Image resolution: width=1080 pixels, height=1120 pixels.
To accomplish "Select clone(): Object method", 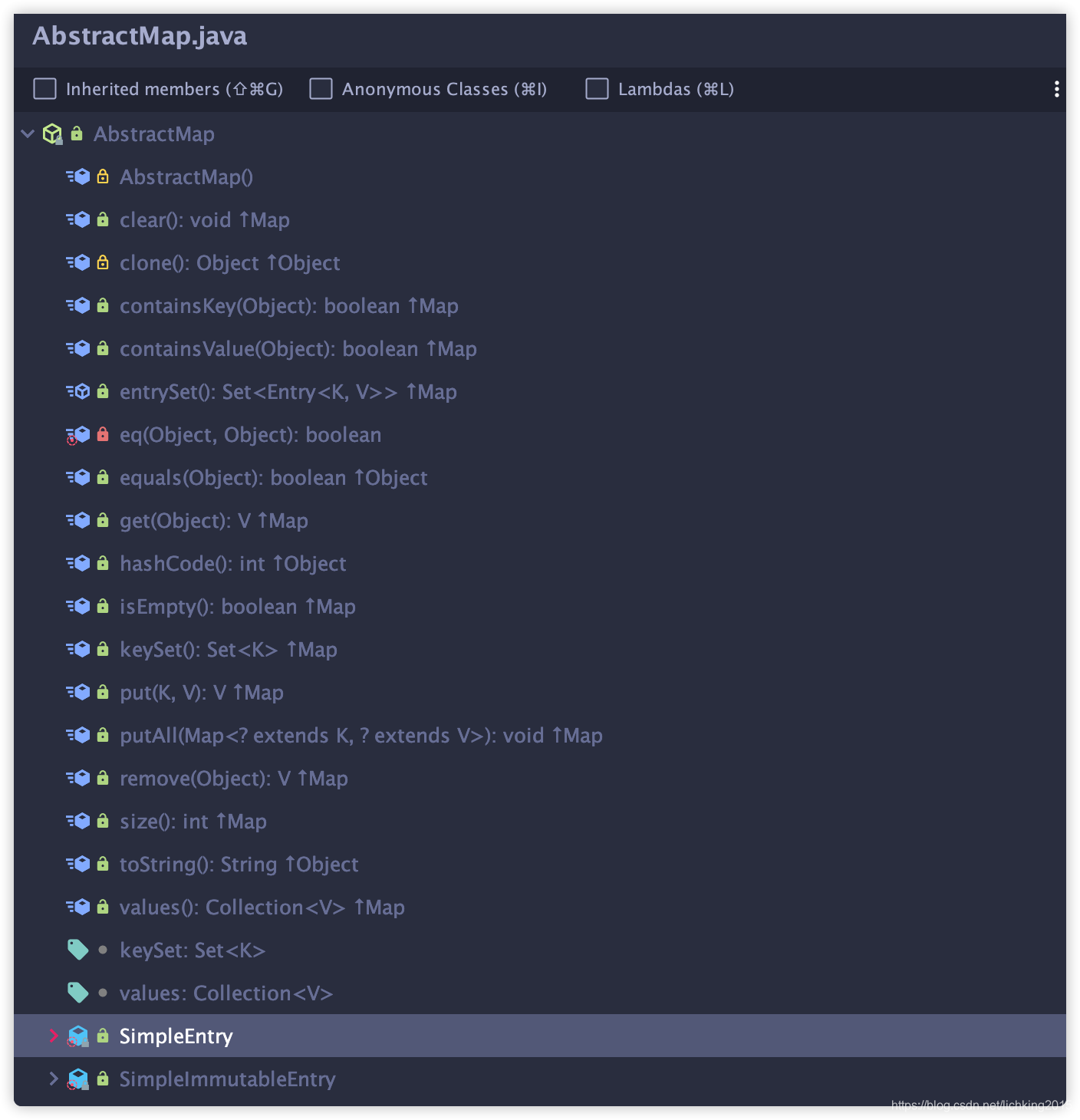I will click(x=230, y=263).
